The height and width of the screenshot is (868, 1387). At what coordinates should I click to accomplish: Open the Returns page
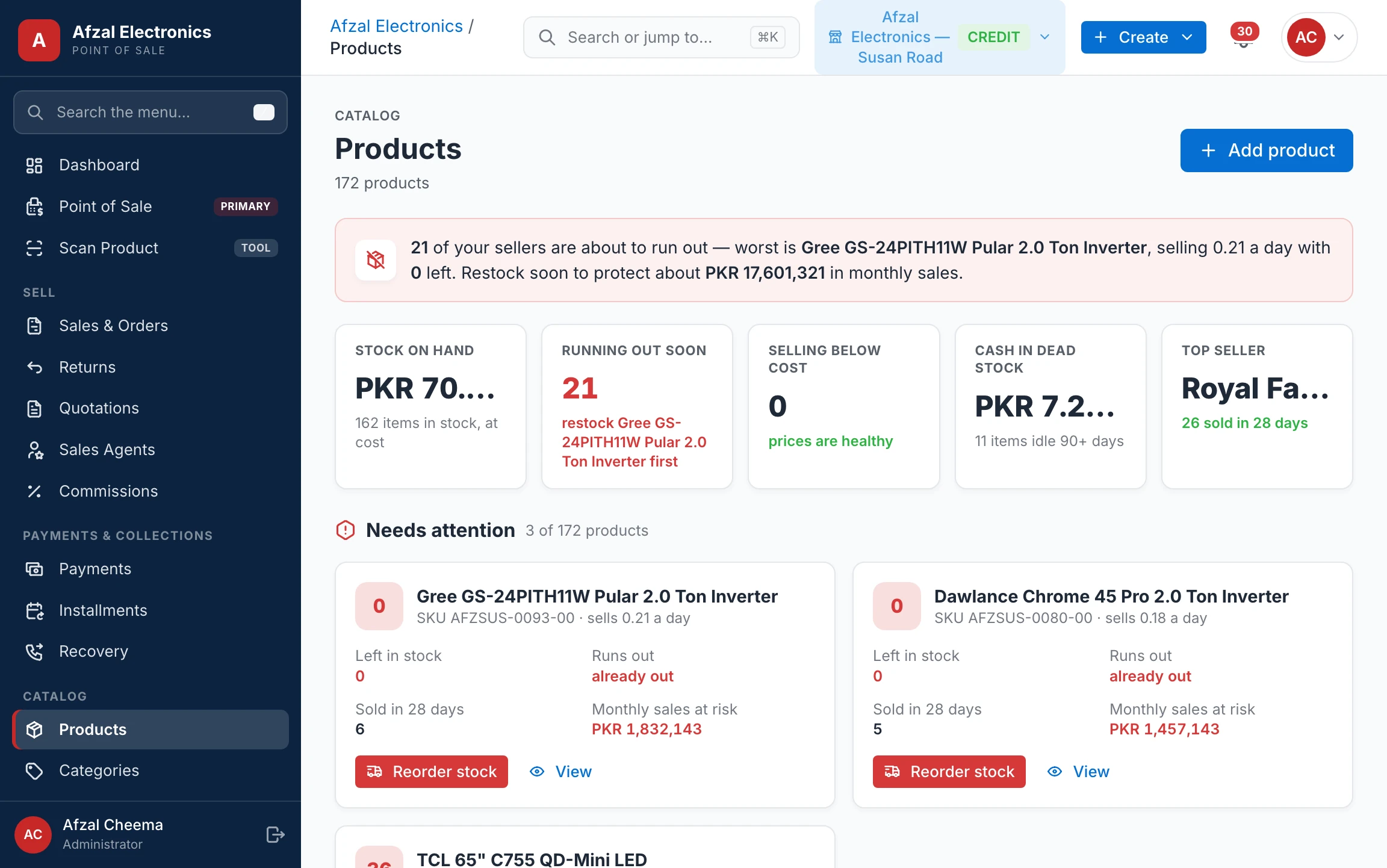[x=150, y=367]
